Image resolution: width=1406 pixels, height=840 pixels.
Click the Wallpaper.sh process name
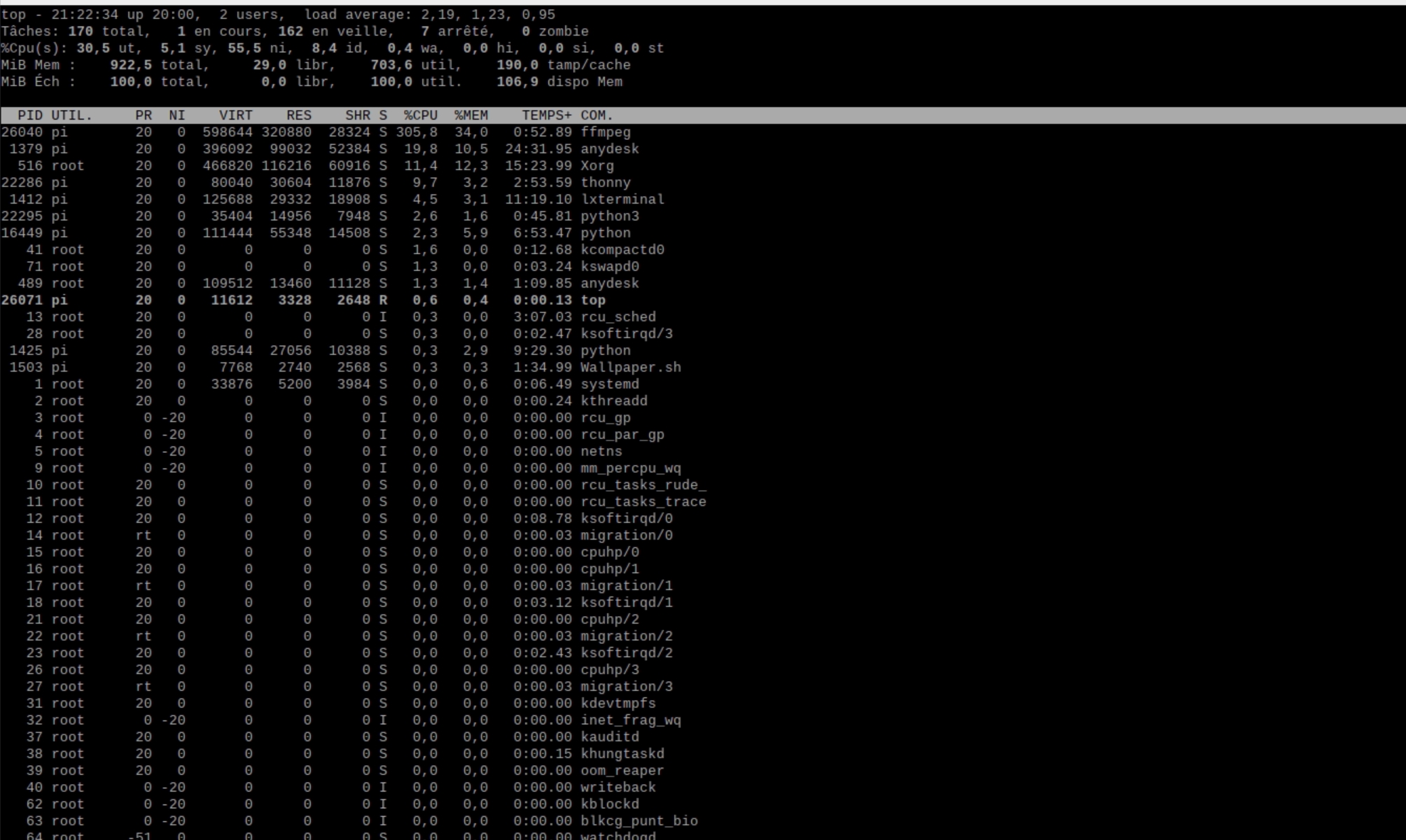coord(631,367)
